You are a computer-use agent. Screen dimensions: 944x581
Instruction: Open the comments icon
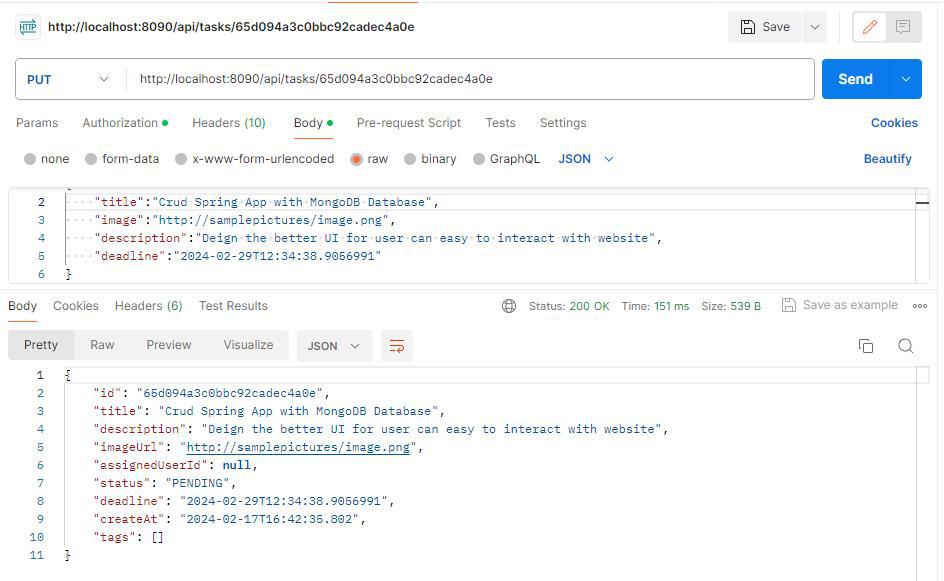tap(903, 27)
